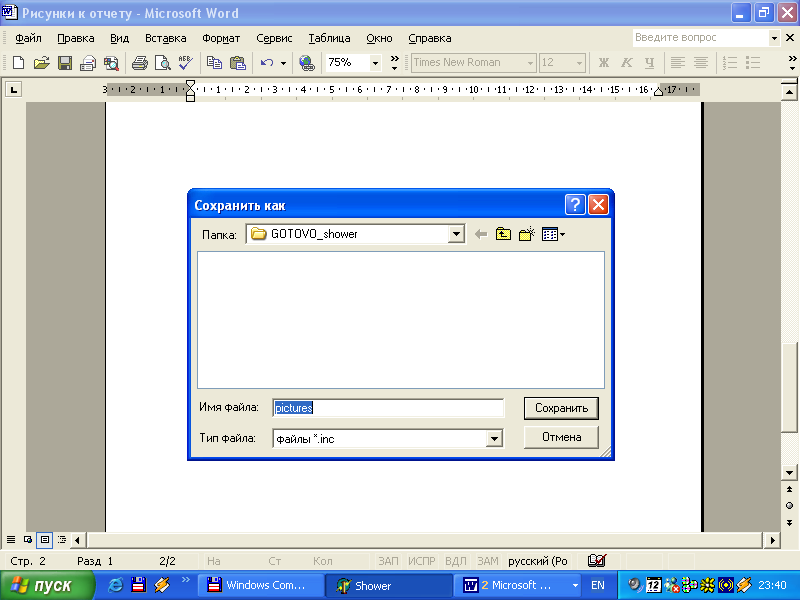Image resolution: width=800 pixels, height=600 pixels.
Task: Click EN language indicator in taskbar
Action: click(x=597, y=585)
